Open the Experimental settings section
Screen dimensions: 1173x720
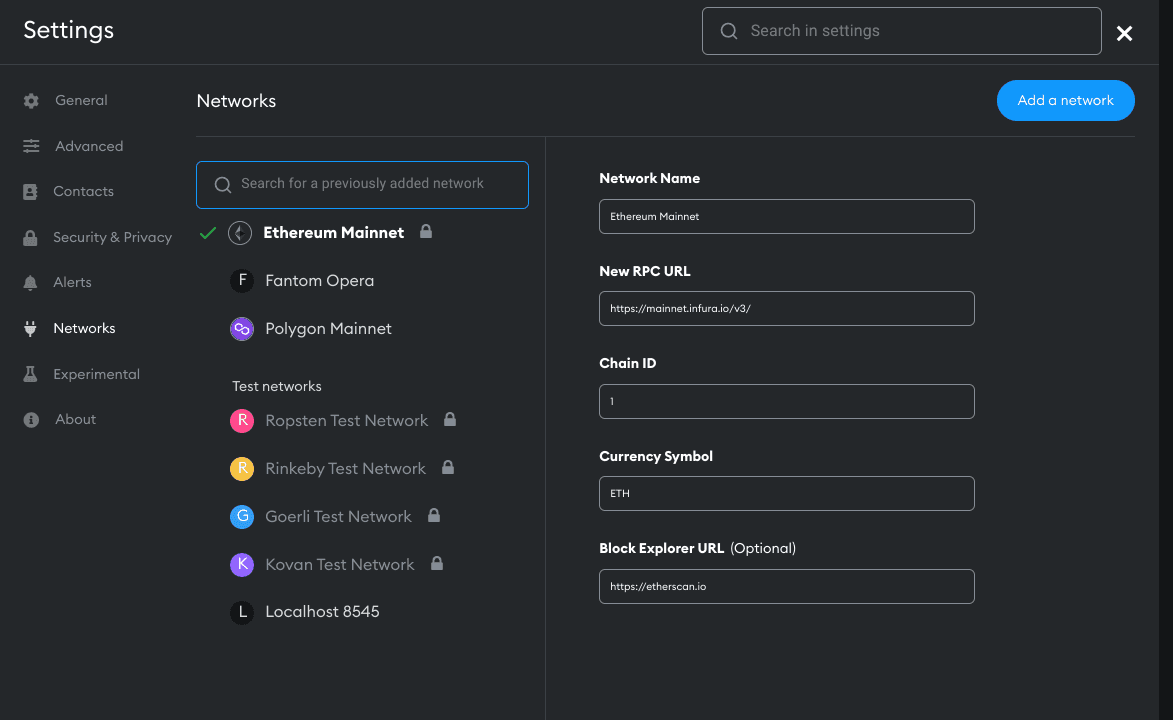click(96, 374)
